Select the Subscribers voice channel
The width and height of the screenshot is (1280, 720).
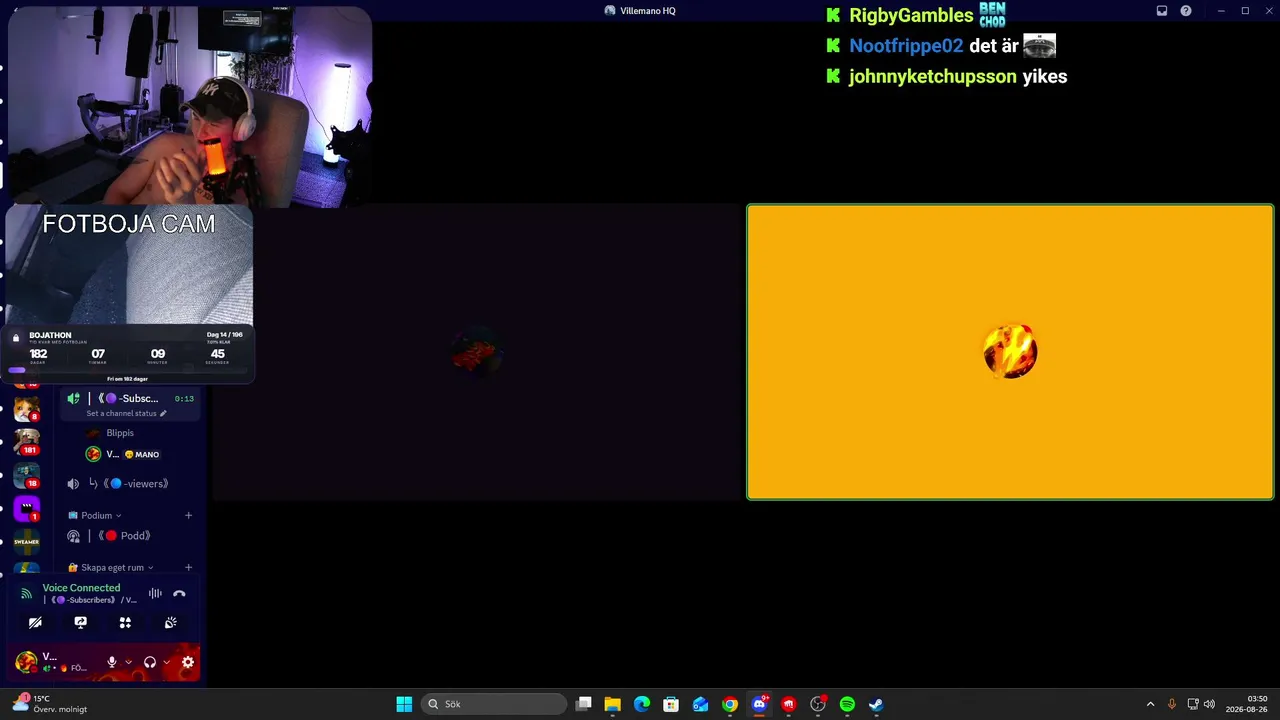click(128, 399)
